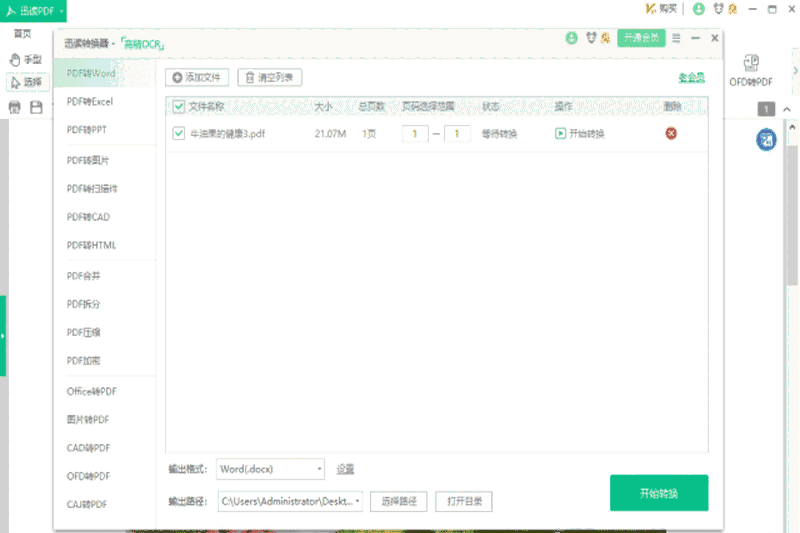800x533 pixels.
Task: Switch to PDF转图片 mode
Action: tap(88, 160)
